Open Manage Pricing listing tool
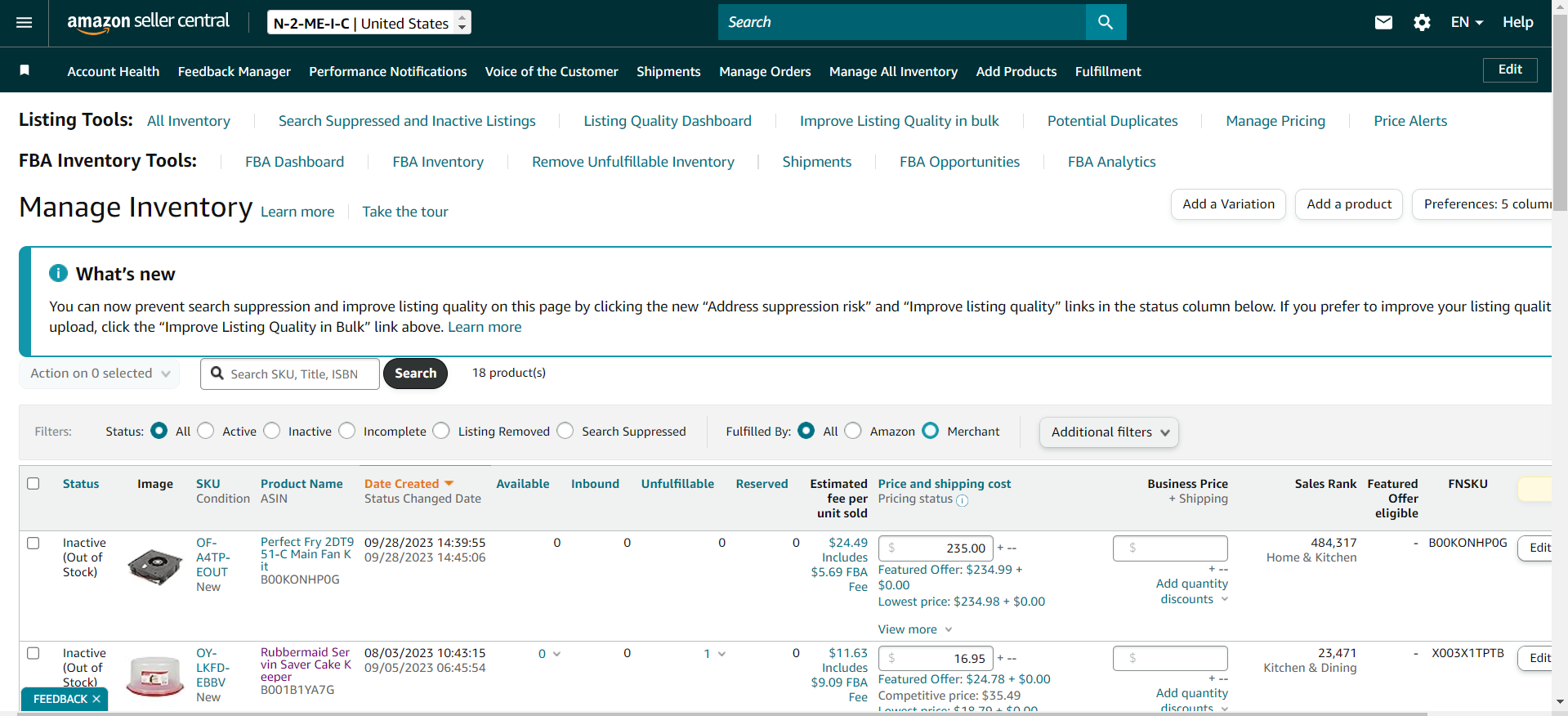The height and width of the screenshot is (716, 1568). [1275, 121]
